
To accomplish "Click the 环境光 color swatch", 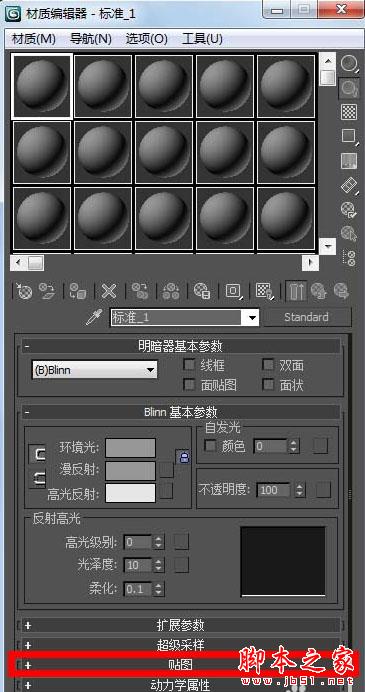I will [131, 448].
